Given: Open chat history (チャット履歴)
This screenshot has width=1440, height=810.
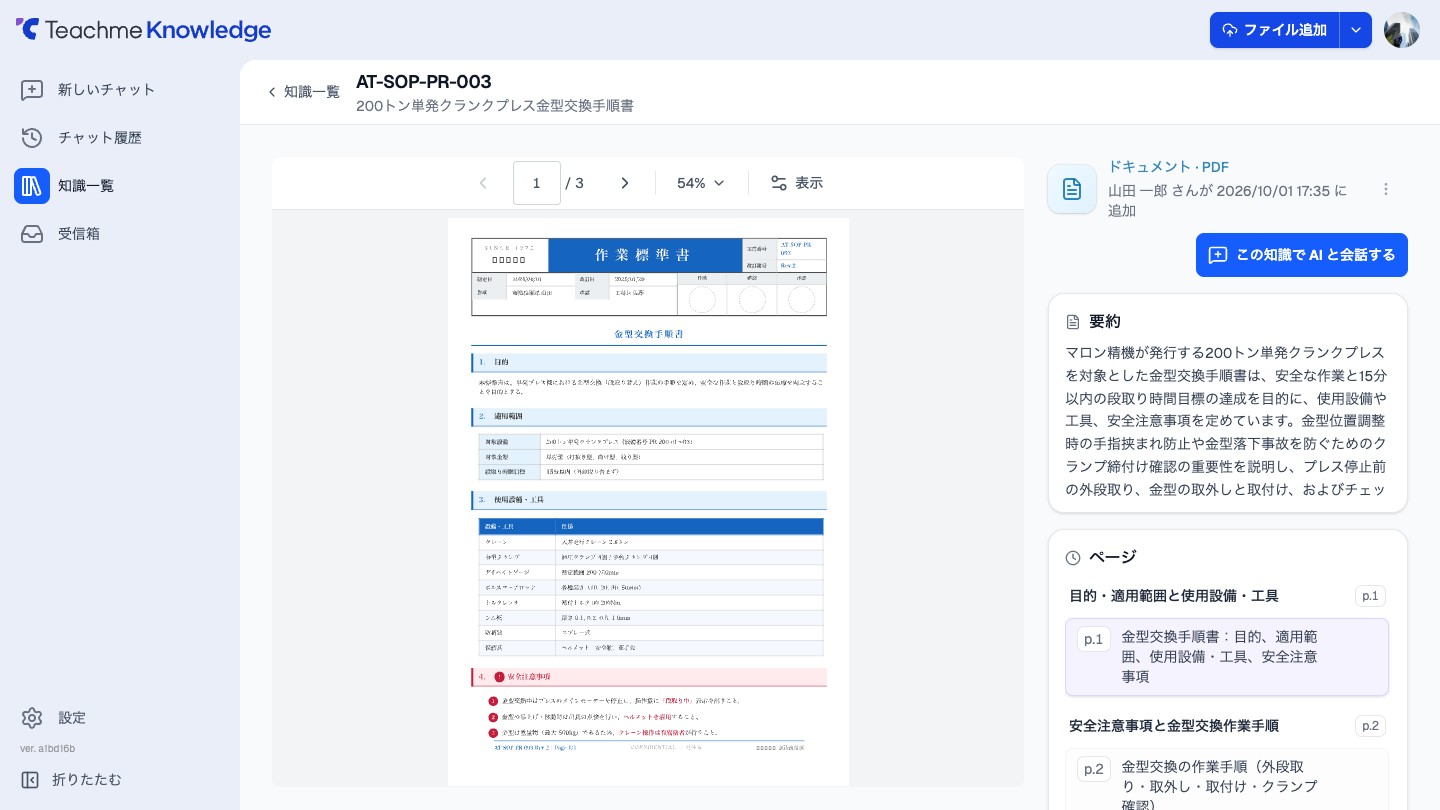Looking at the screenshot, I should coord(81,138).
